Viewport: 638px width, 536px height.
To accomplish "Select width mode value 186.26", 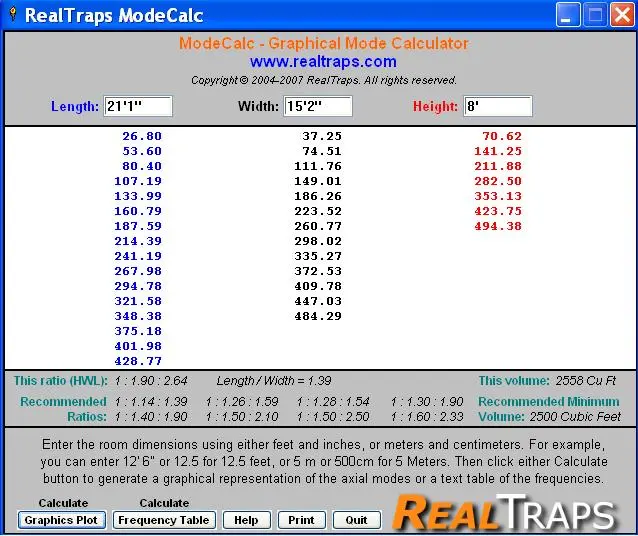I will click(318, 196).
